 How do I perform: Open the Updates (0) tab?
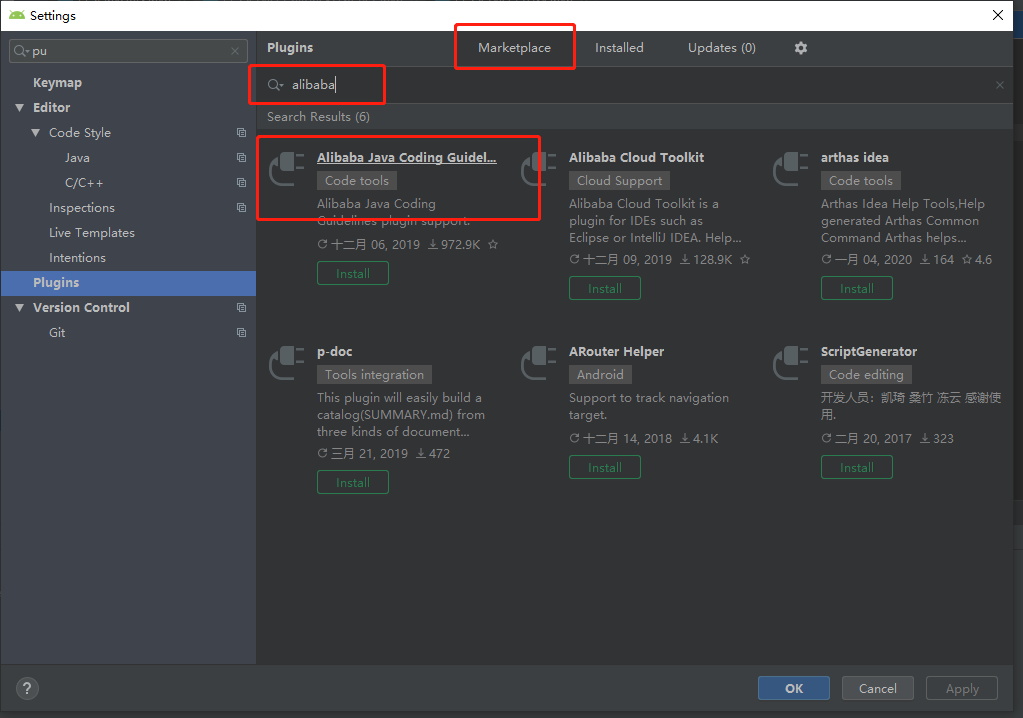coord(722,48)
